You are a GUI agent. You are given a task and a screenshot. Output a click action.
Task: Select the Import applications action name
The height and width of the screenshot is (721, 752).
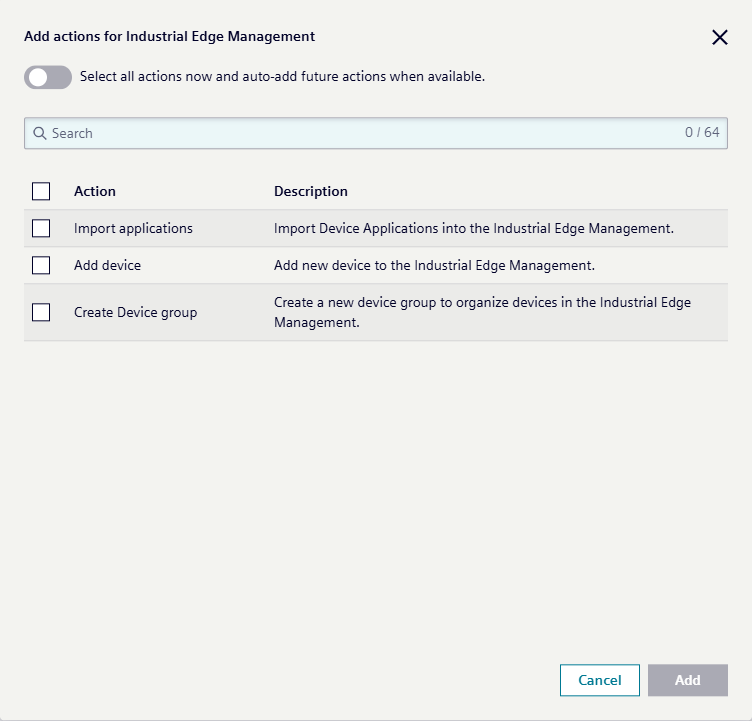coord(133,228)
